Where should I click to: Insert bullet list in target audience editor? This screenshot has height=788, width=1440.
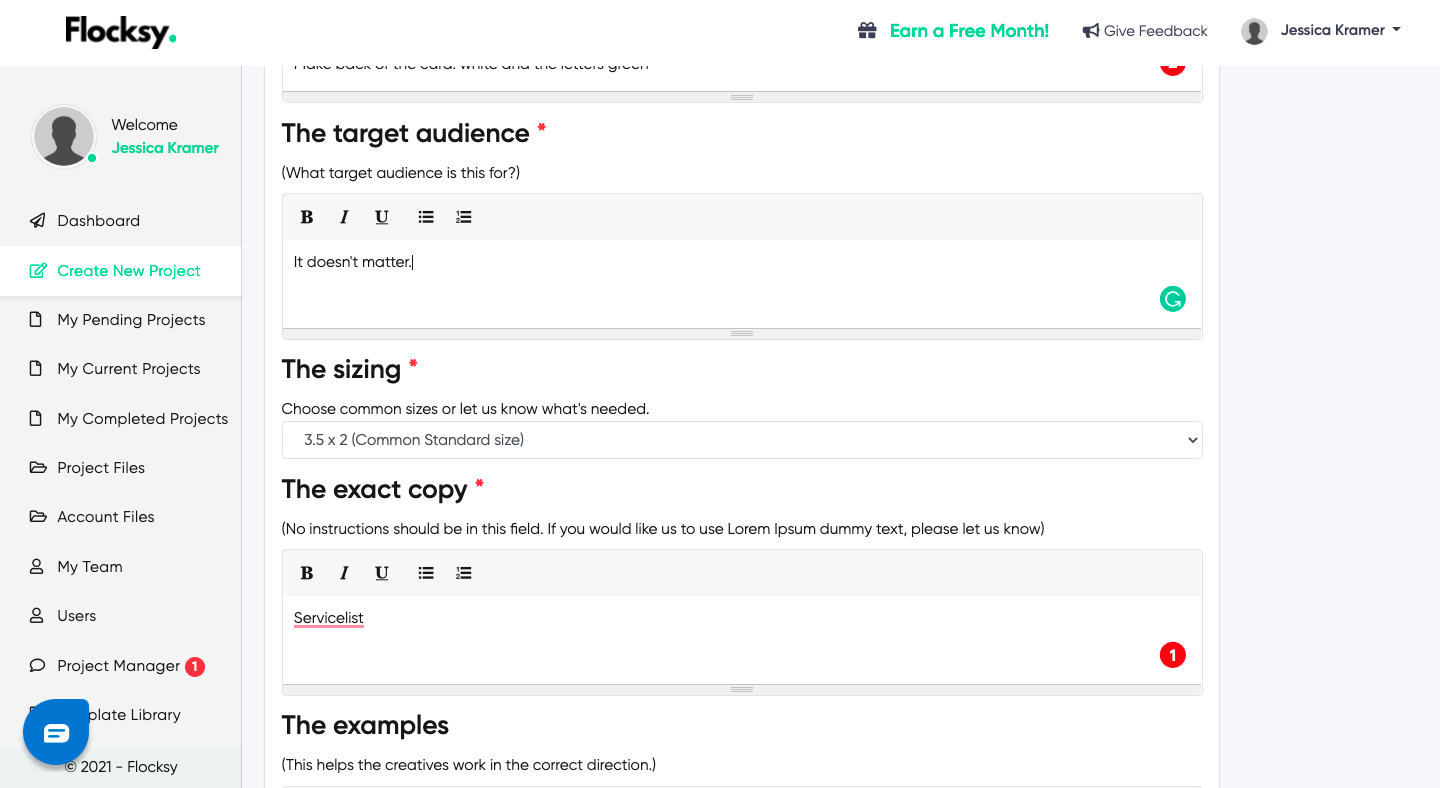coord(426,217)
